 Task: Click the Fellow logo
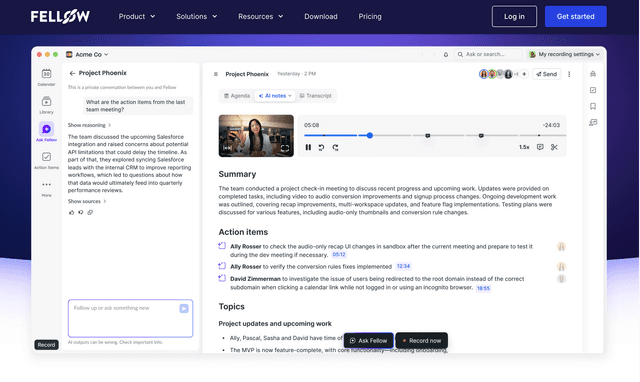60,16
